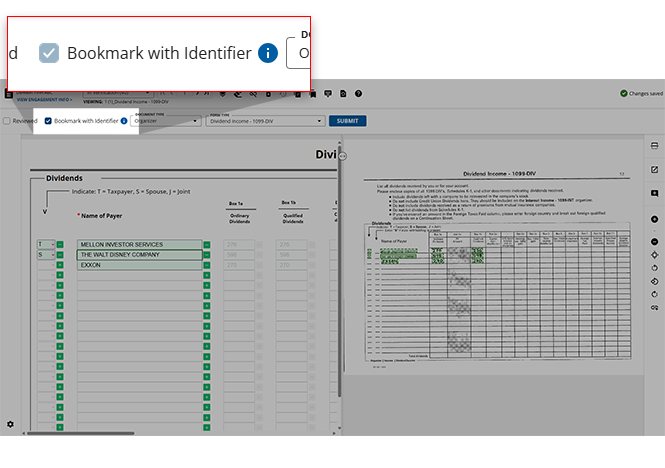Click Ordinary Dividends 270 field in EXXON row
665x468 pixels.
point(239,265)
